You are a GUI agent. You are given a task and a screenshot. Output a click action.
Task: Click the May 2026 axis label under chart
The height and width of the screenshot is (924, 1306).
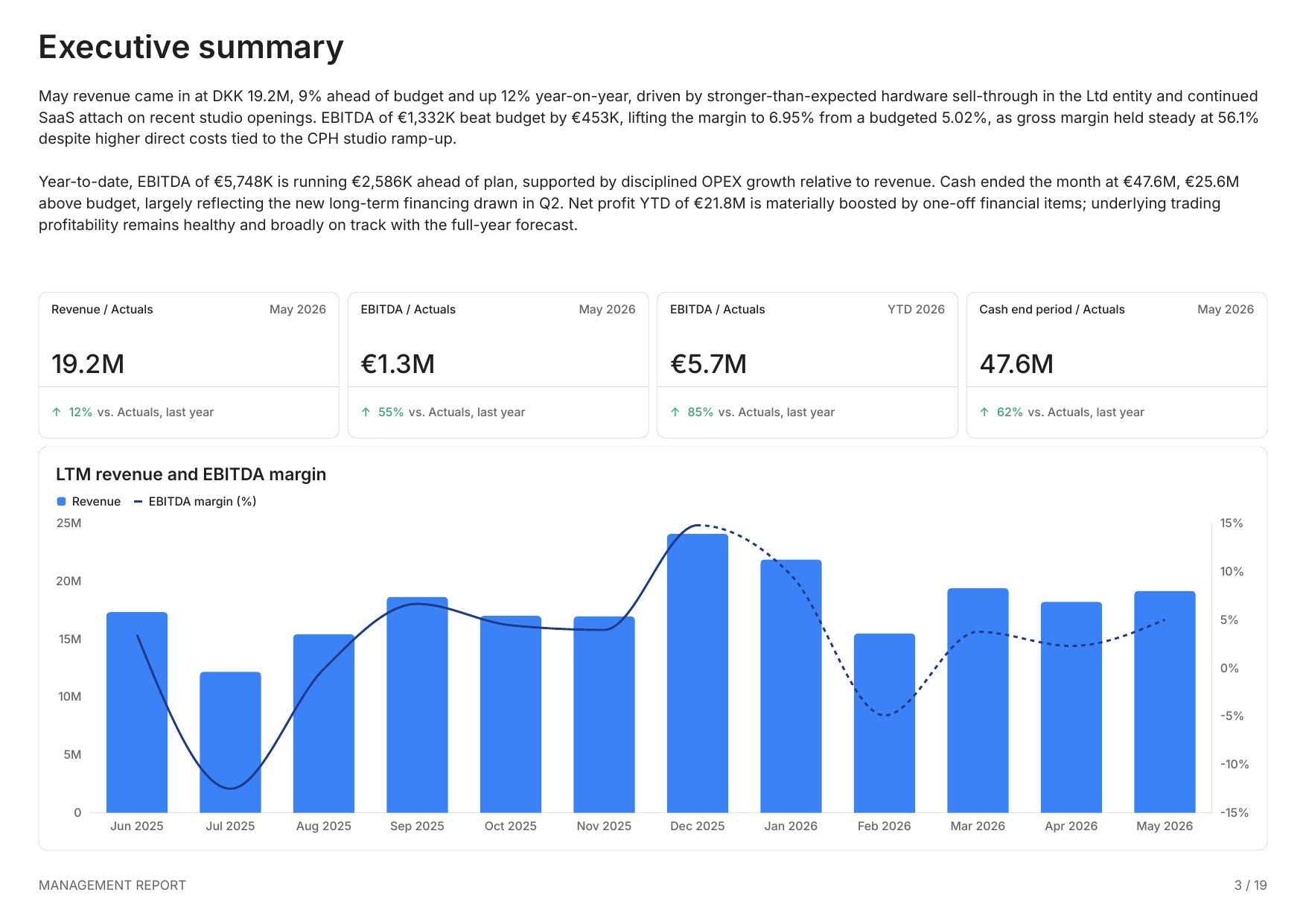click(x=1165, y=826)
